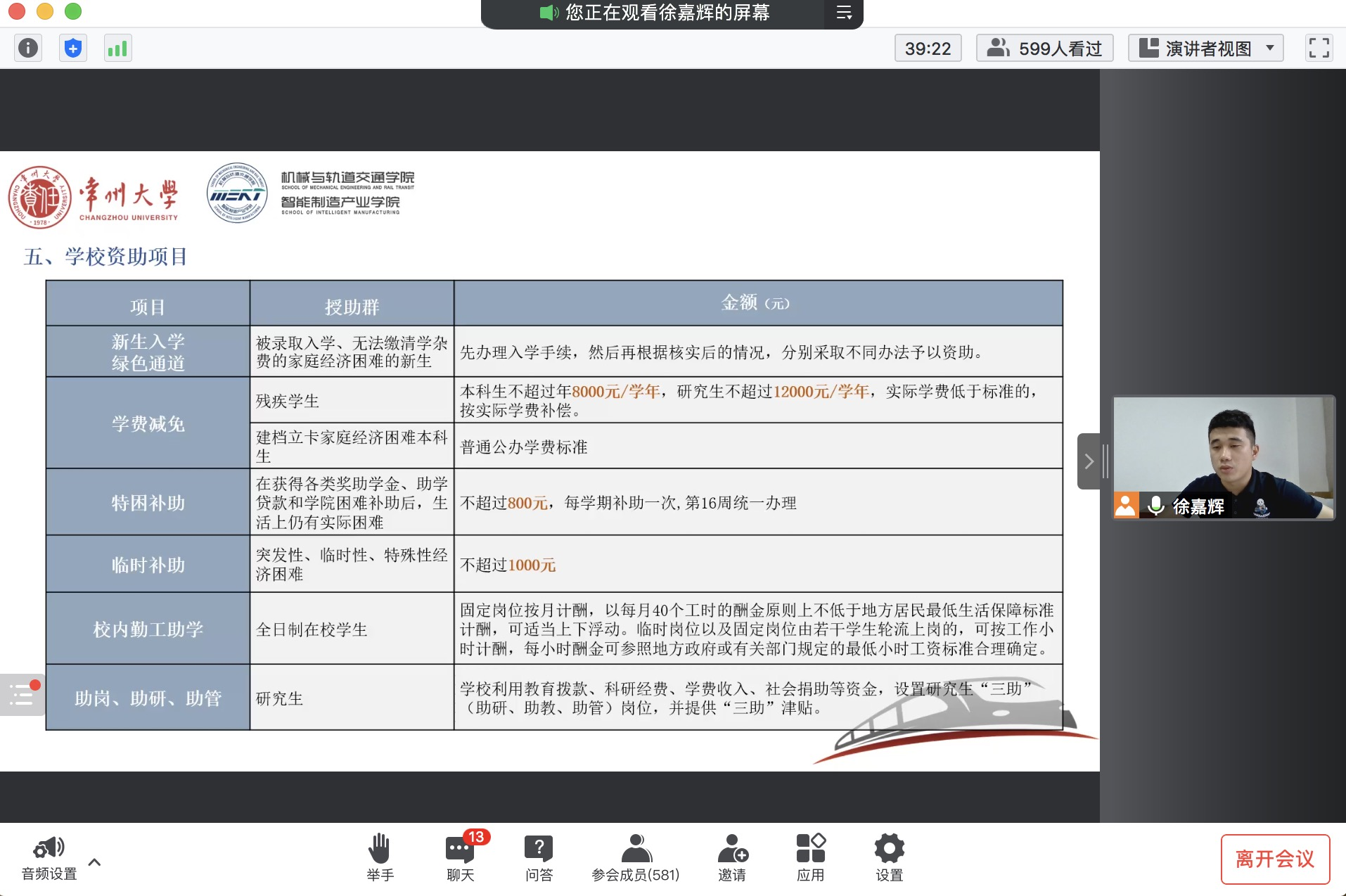Screen dimensions: 1346x896
Task: Click the leave meeting (离开会议) button
Action: 1274,859
